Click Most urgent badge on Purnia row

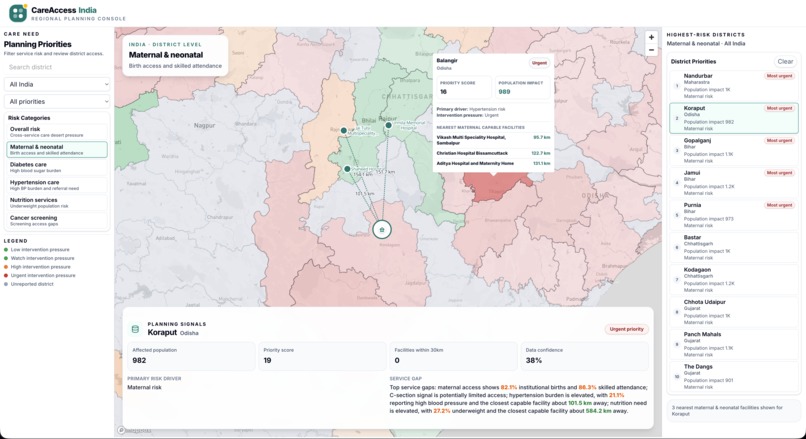(779, 205)
